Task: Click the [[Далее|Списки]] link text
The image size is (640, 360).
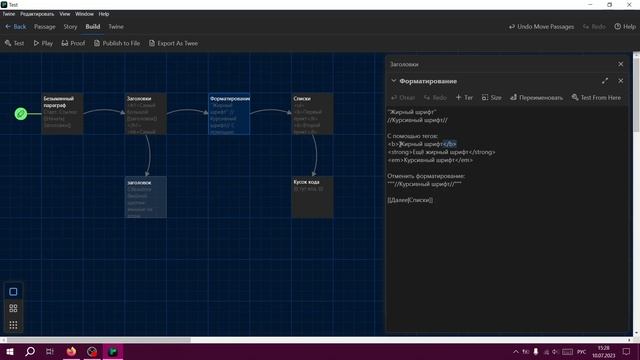Action: 410,200
